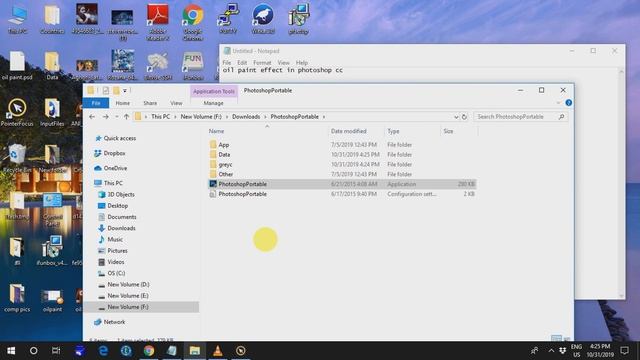The width and height of the screenshot is (640, 360).
Task: Select OS (C:) drive in navigation pane
Action: [116, 273]
